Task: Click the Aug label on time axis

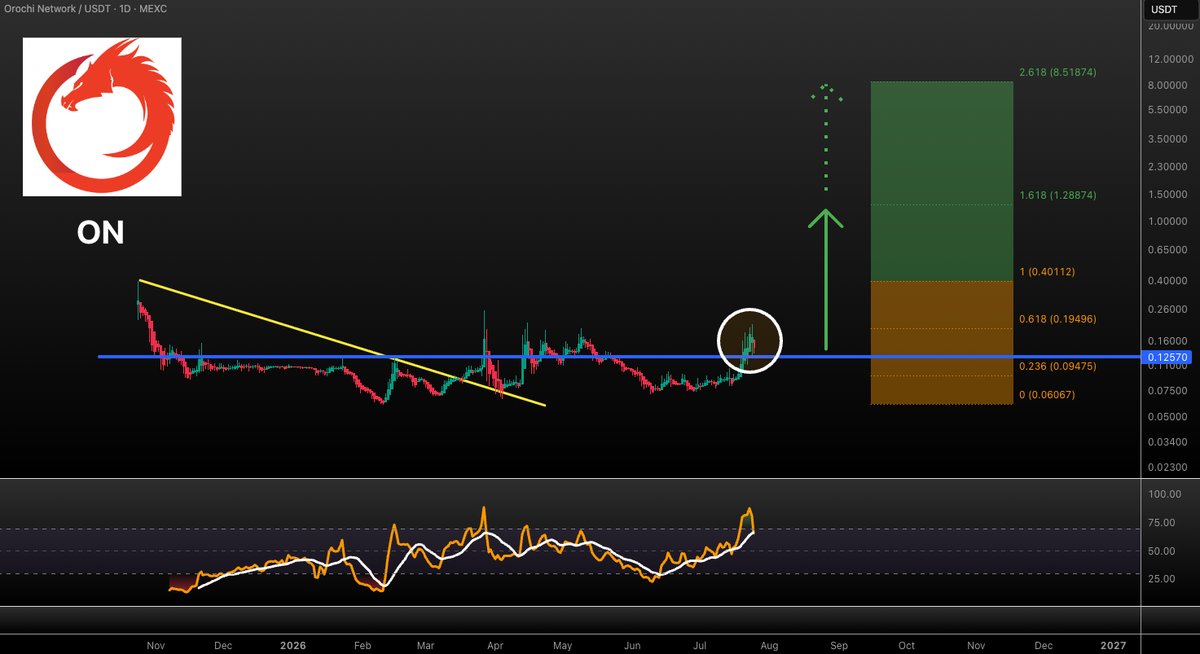Action: [768, 647]
